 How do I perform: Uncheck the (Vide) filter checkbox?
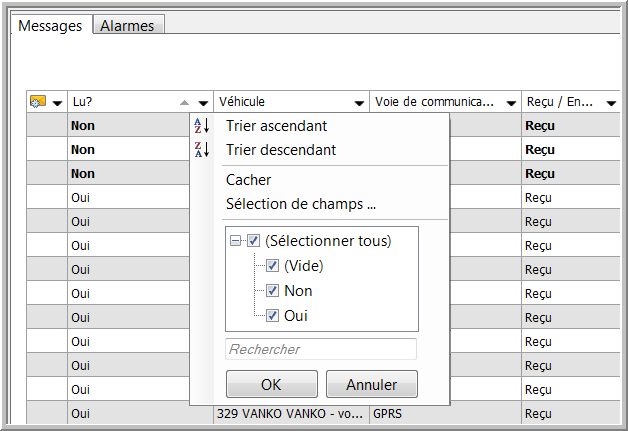pyautogui.click(x=272, y=266)
